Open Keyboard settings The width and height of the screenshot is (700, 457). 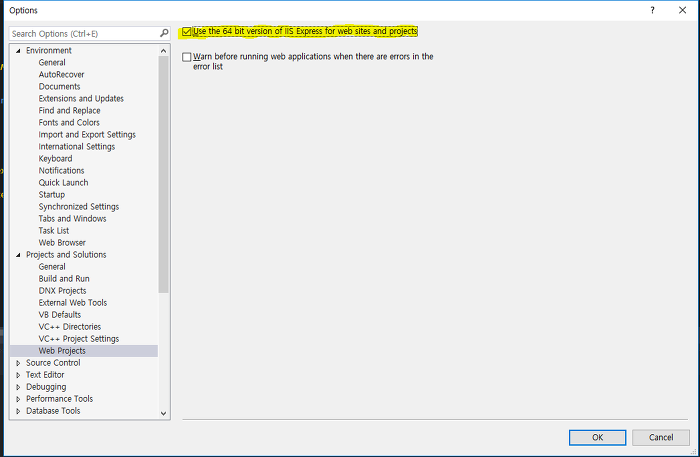coord(55,159)
